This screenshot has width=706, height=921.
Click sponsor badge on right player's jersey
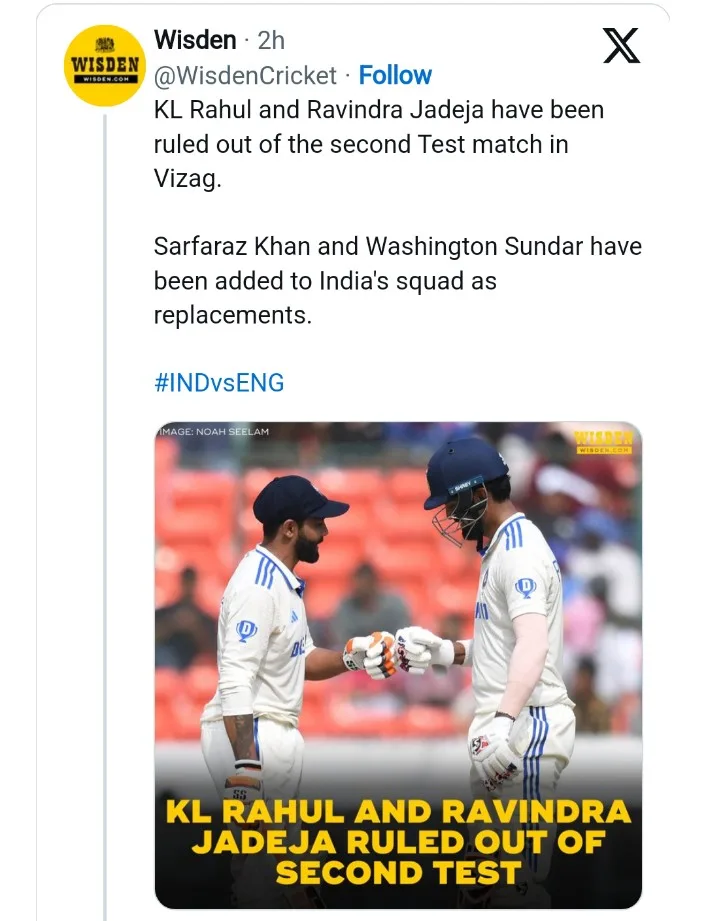pyautogui.click(x=525, y=588)
